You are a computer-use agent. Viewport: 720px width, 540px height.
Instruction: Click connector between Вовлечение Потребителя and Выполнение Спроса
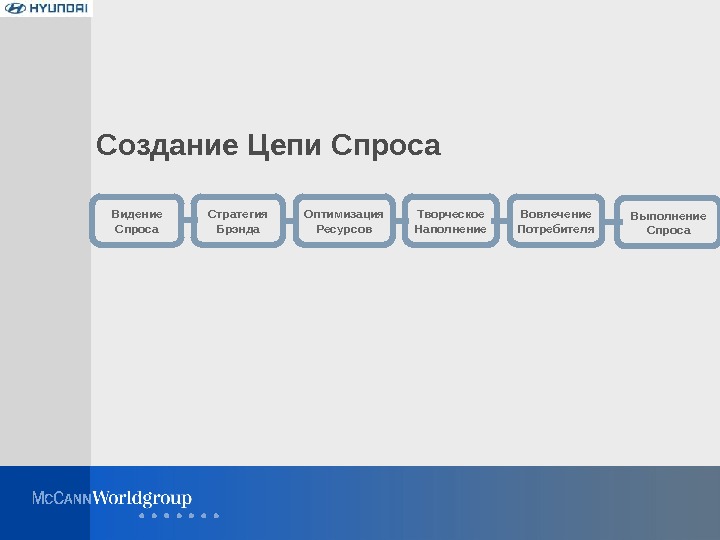point(610,222)
